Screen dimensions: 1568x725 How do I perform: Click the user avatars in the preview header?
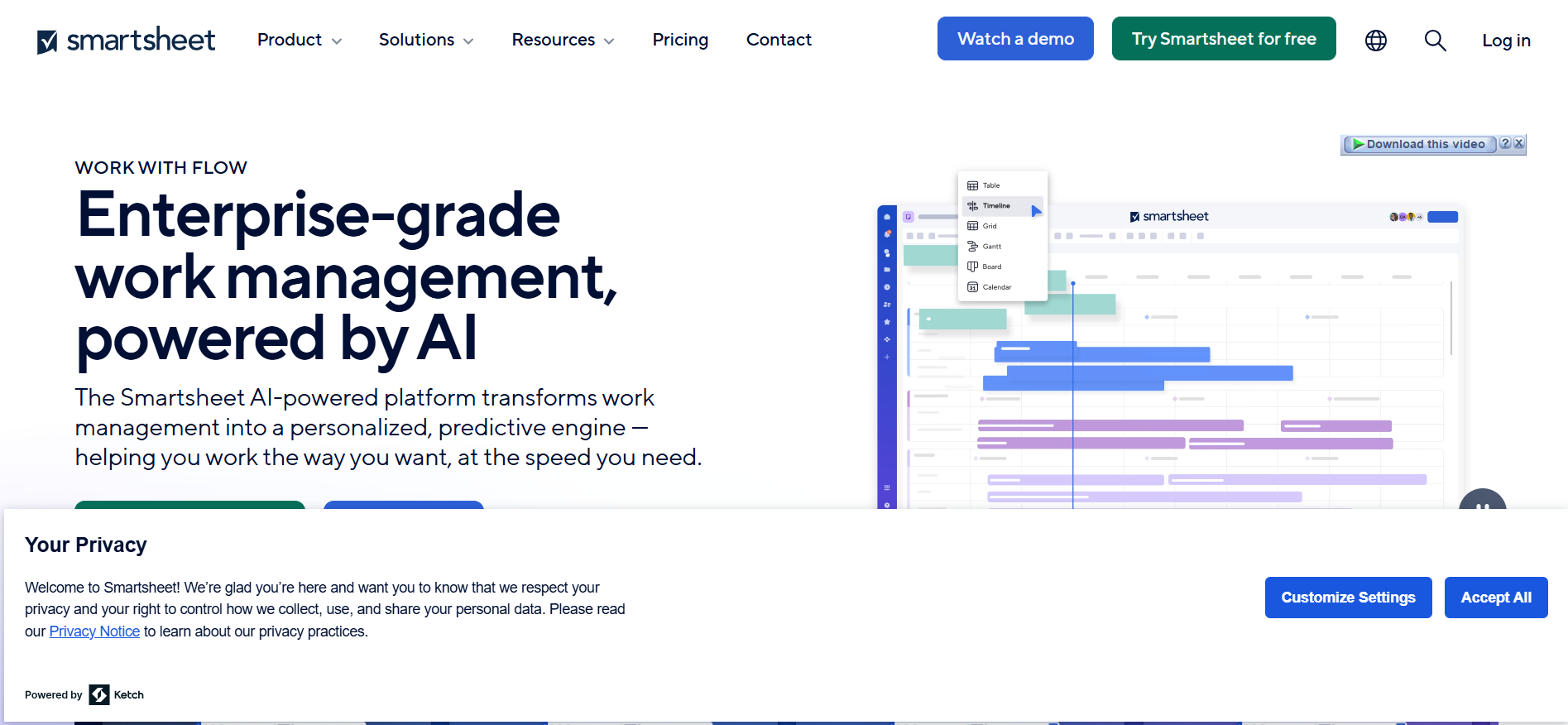click(1406, 217)
